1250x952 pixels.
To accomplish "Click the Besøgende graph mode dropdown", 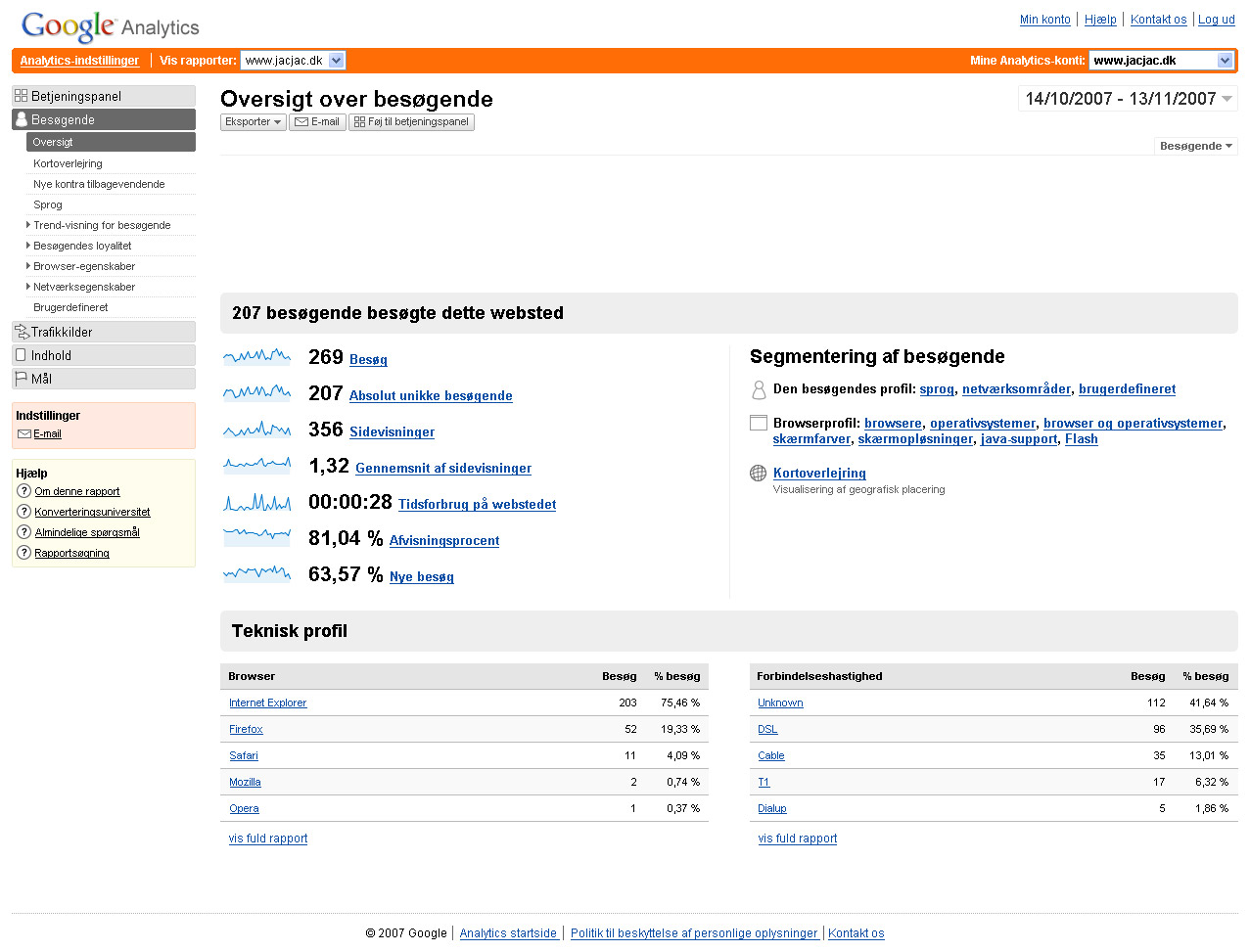I will (1195, 147).
